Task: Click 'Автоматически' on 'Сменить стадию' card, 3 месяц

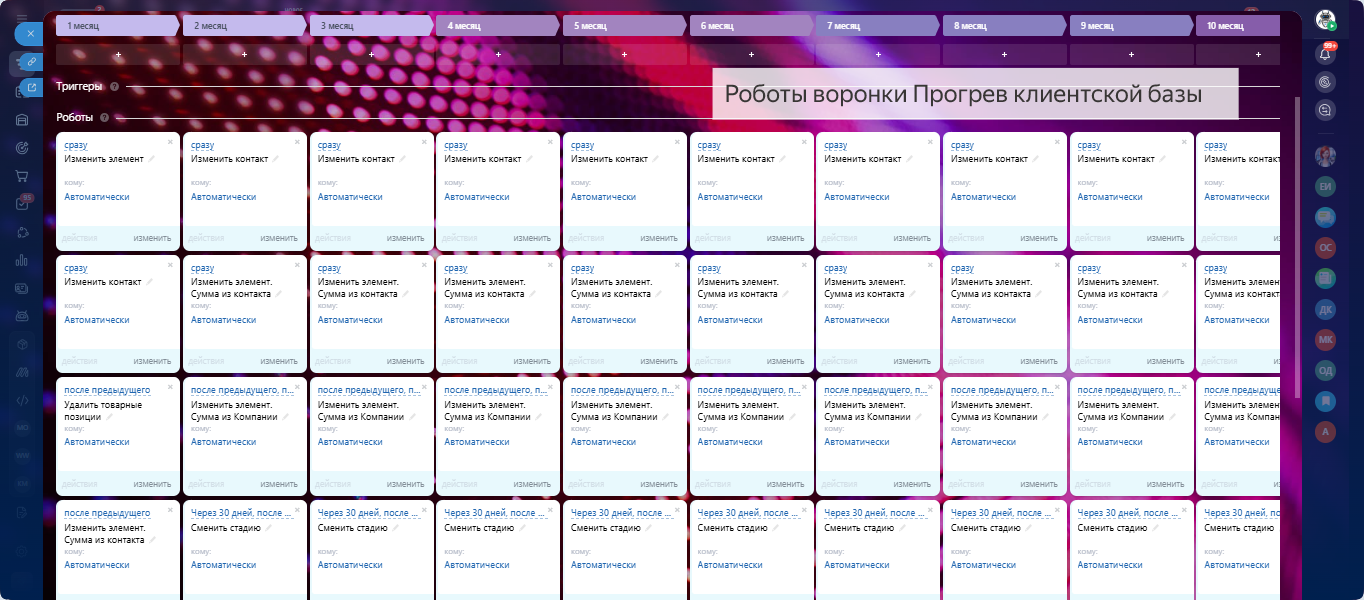Action: tap(350, 565)
